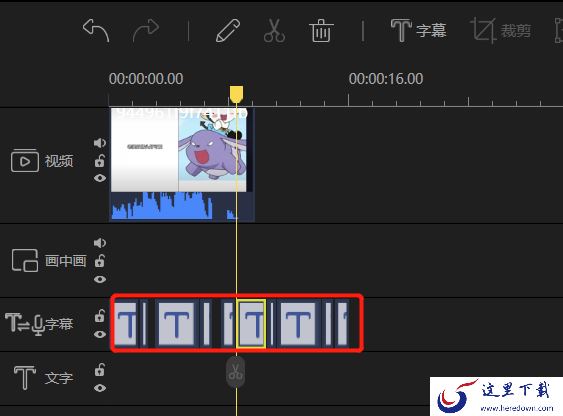
Task: Click the 裁剪 crop tool
Action: pyautogui.click(x=501, y=31)
